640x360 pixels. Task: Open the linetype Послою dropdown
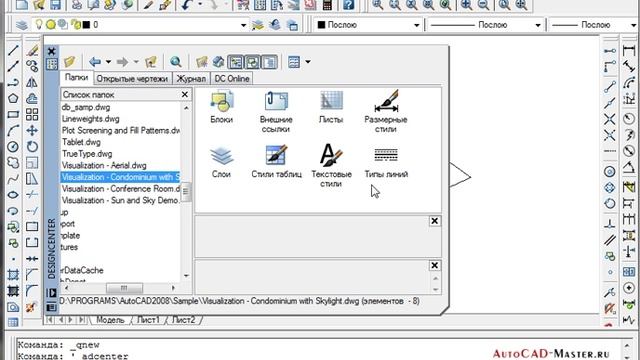click(x=538, y=25)
